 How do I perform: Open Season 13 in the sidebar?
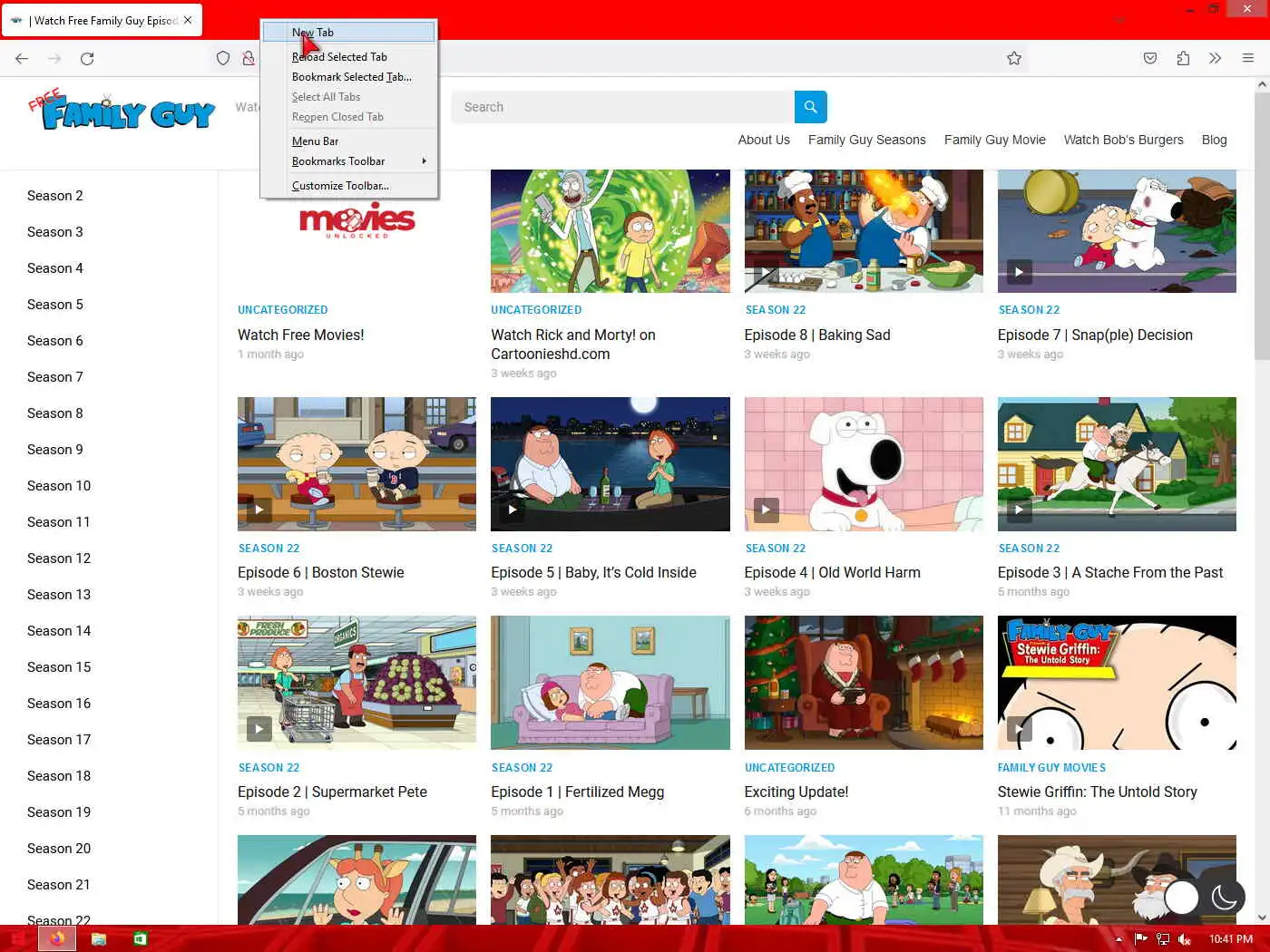(59, 595)
